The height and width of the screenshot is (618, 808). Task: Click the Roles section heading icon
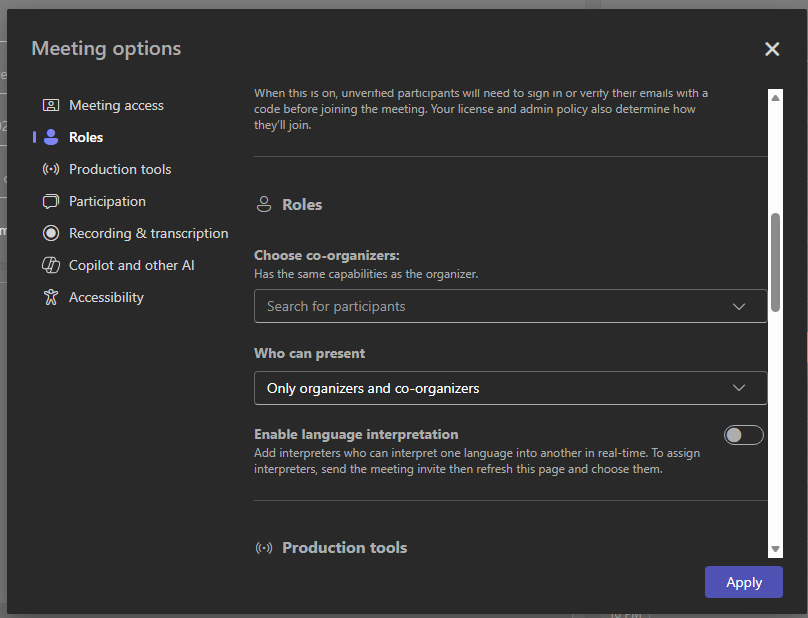click(264, 204)
